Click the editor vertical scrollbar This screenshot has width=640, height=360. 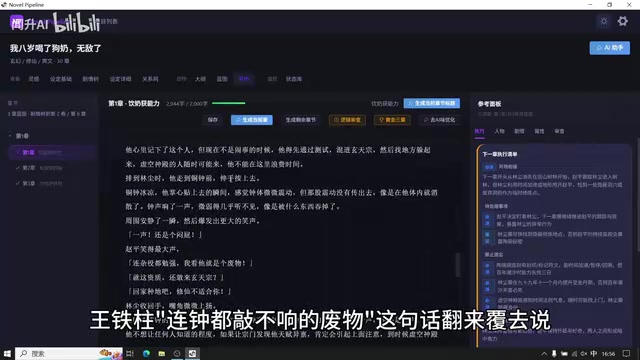coord(458,264)
